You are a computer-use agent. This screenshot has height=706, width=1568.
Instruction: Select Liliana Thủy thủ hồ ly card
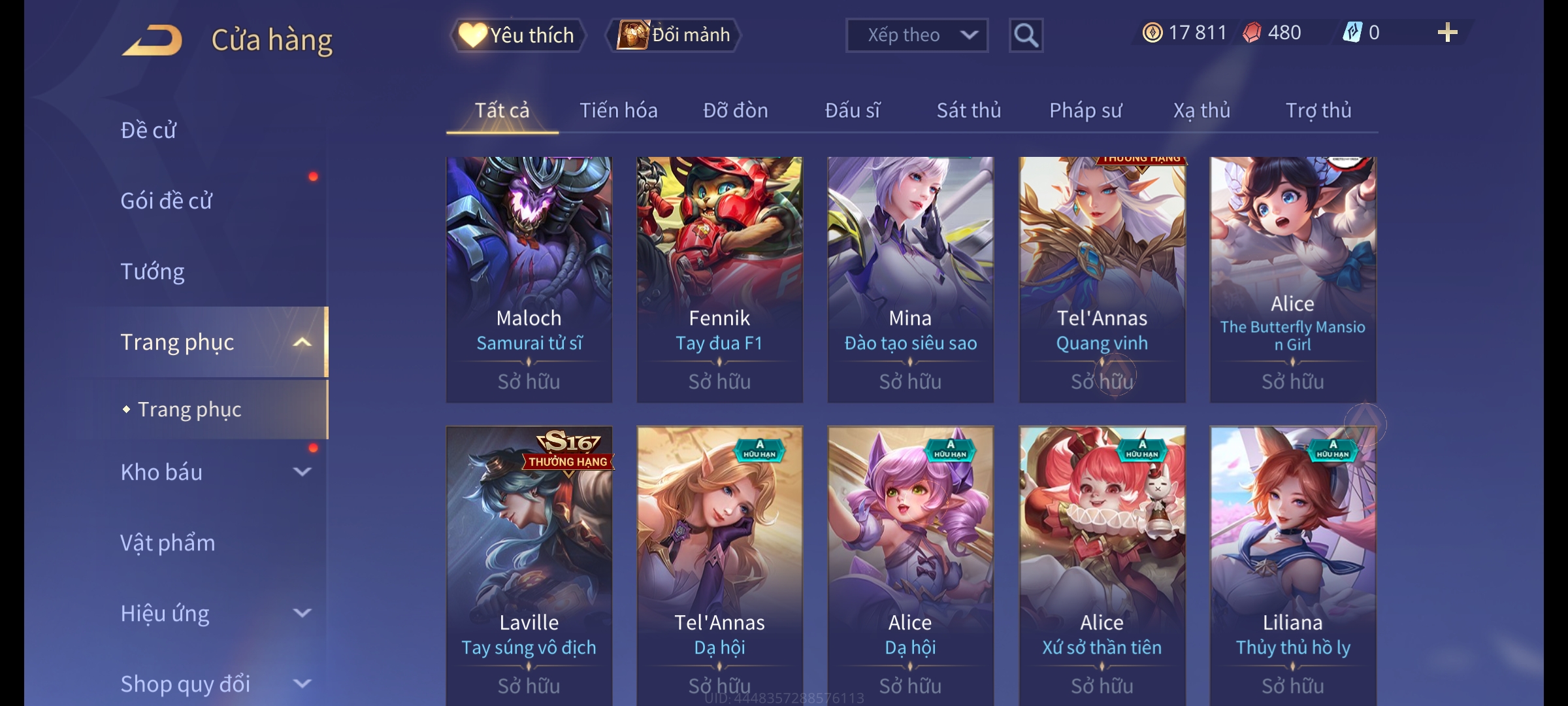[1293, 566]
